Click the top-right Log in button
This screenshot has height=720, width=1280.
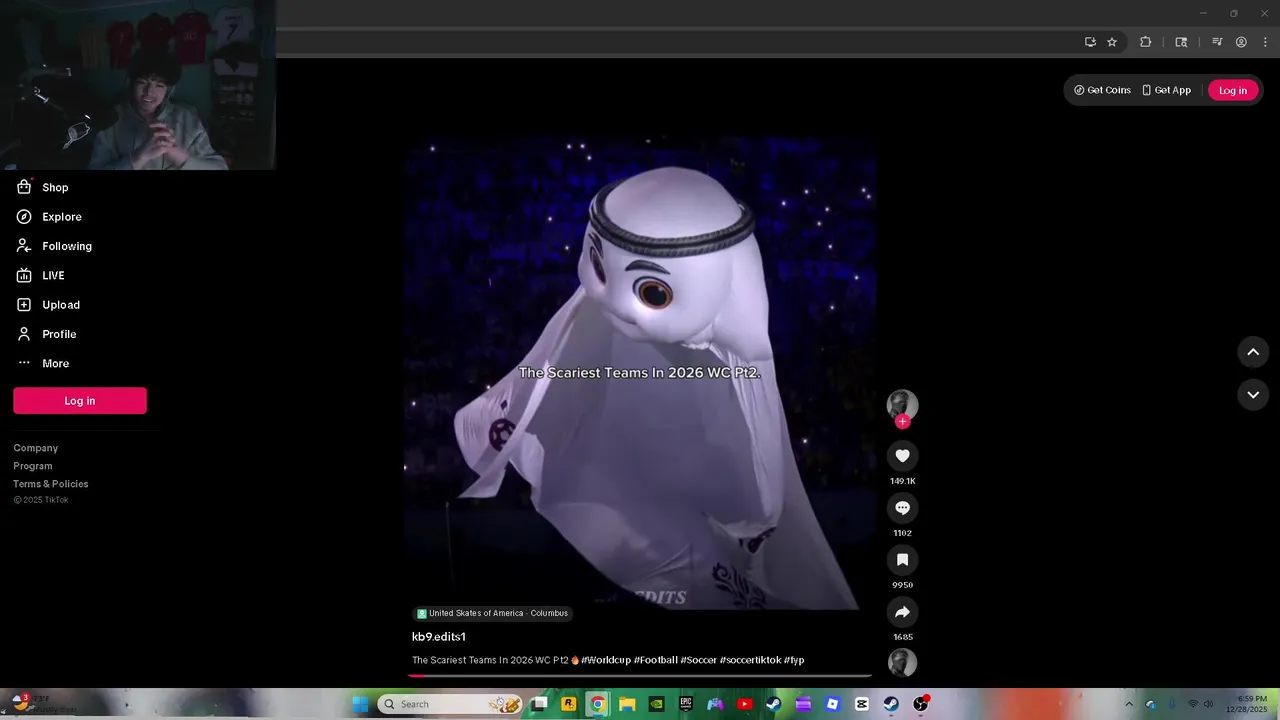pyautogui.click(x=1233, y=90)
